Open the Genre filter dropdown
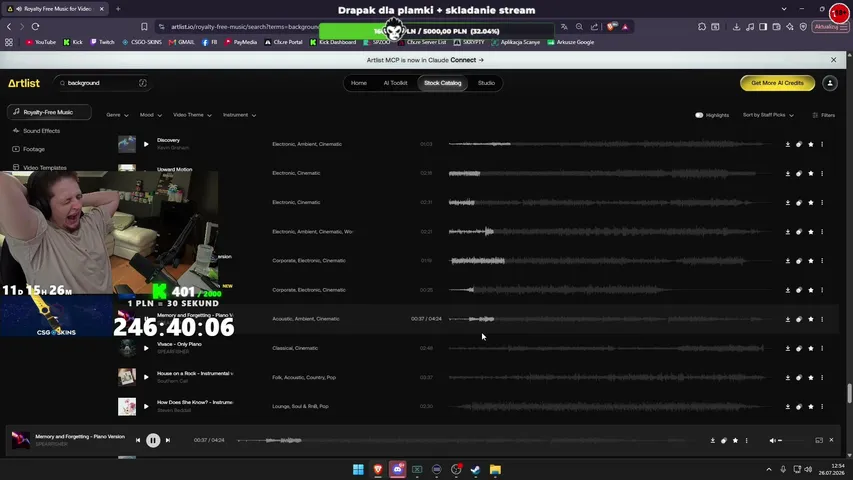 [118, 115]
